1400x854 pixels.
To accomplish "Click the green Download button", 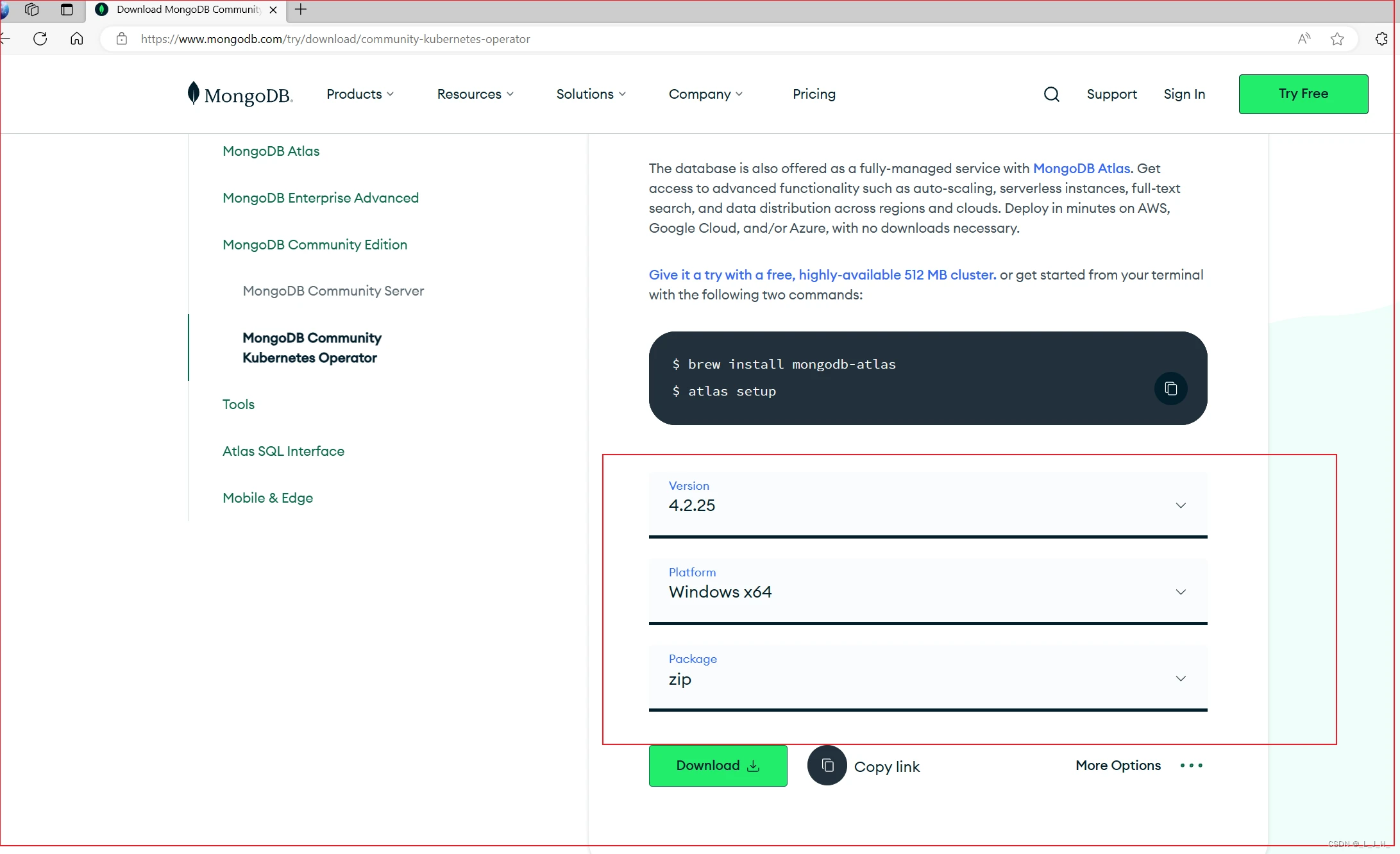I will click(718, 766).
